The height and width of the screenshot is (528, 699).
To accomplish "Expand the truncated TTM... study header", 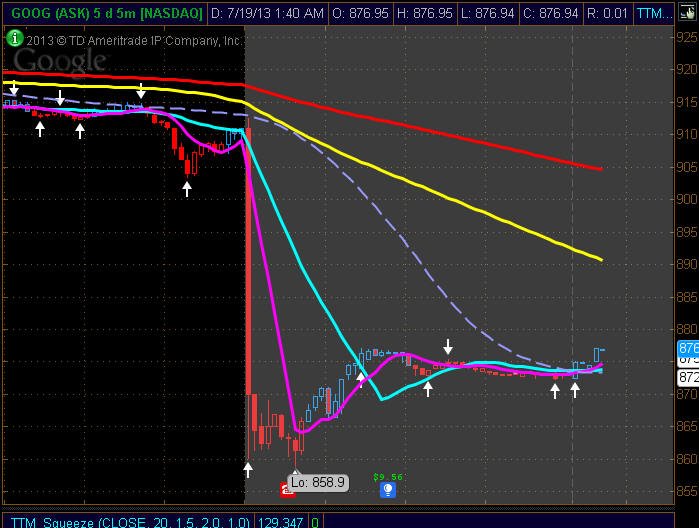I will [x=654, y=13].
